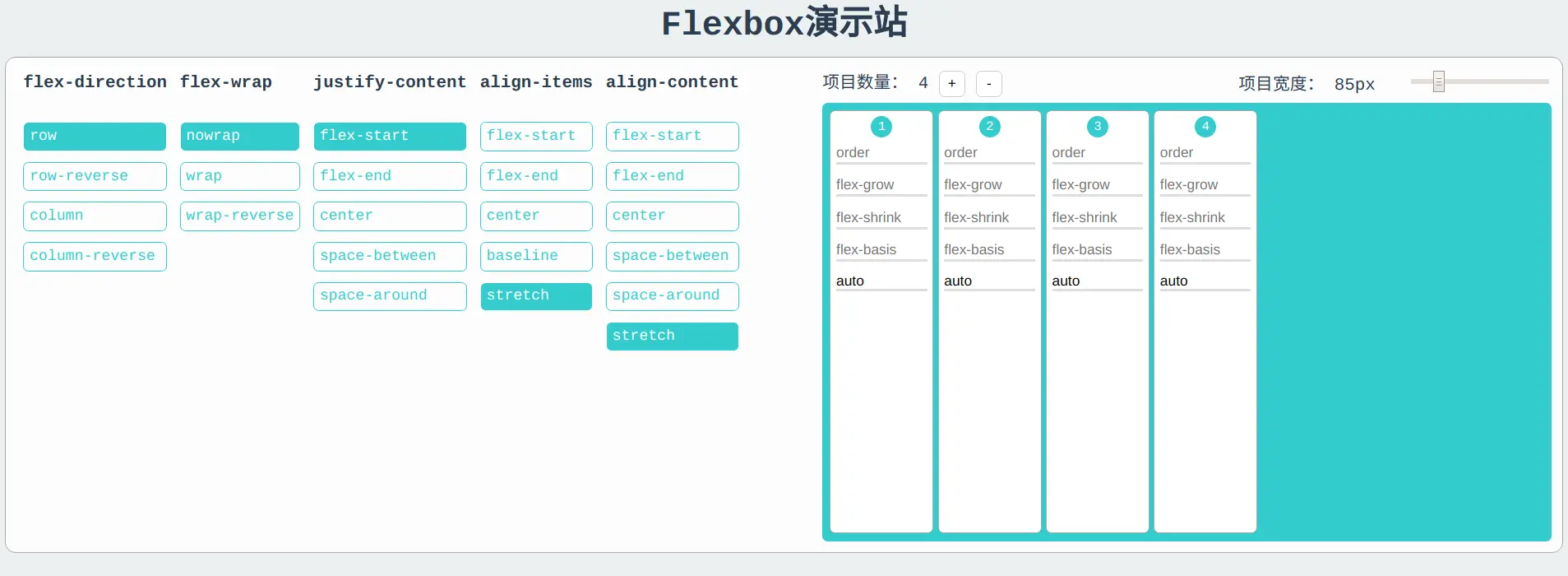
Task: Set justify-content to space-around
Action: 390,296
